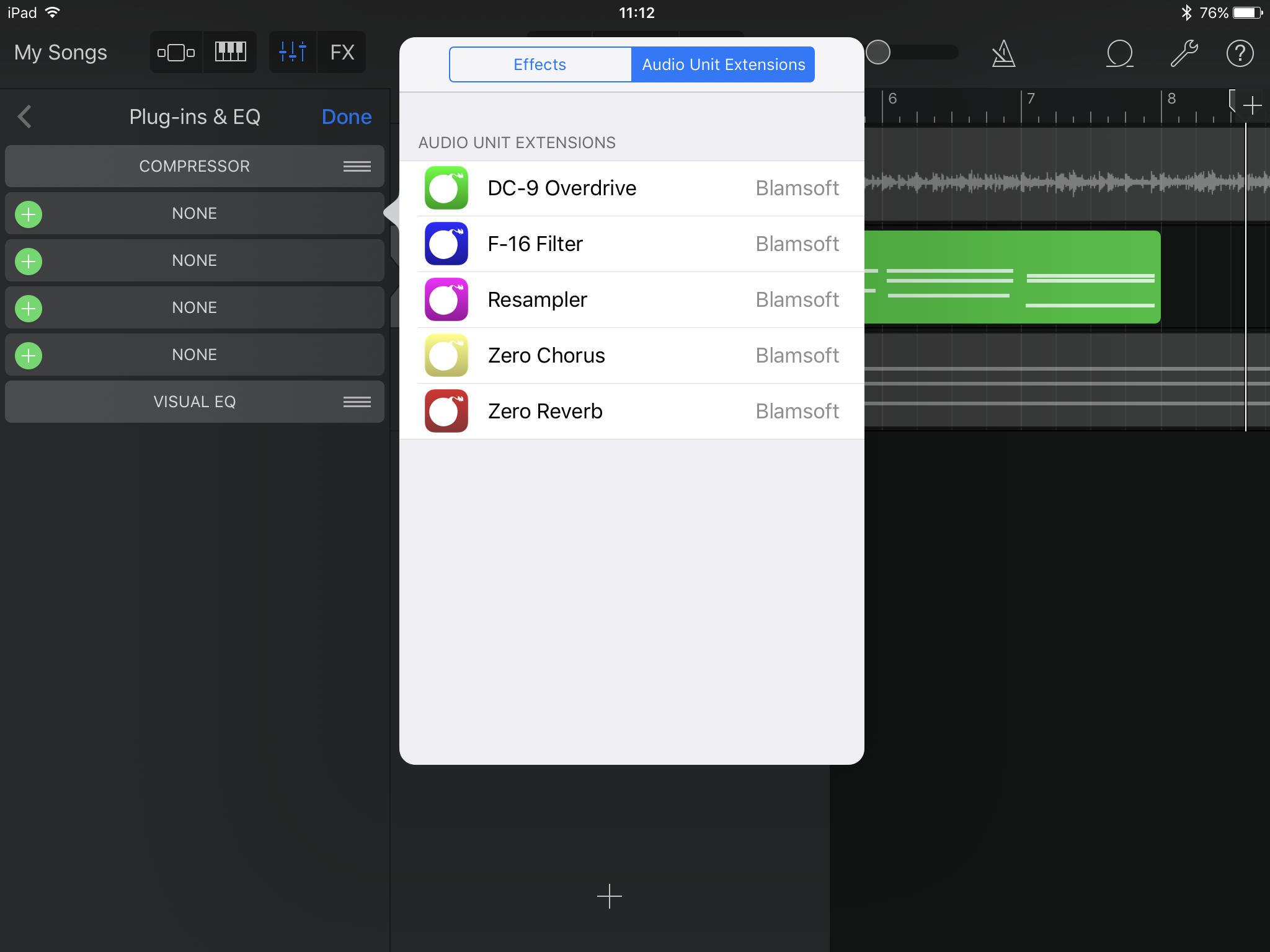Add plug-in in third NONE slot
The image size is (1270, 952).
tap(29, 309)
